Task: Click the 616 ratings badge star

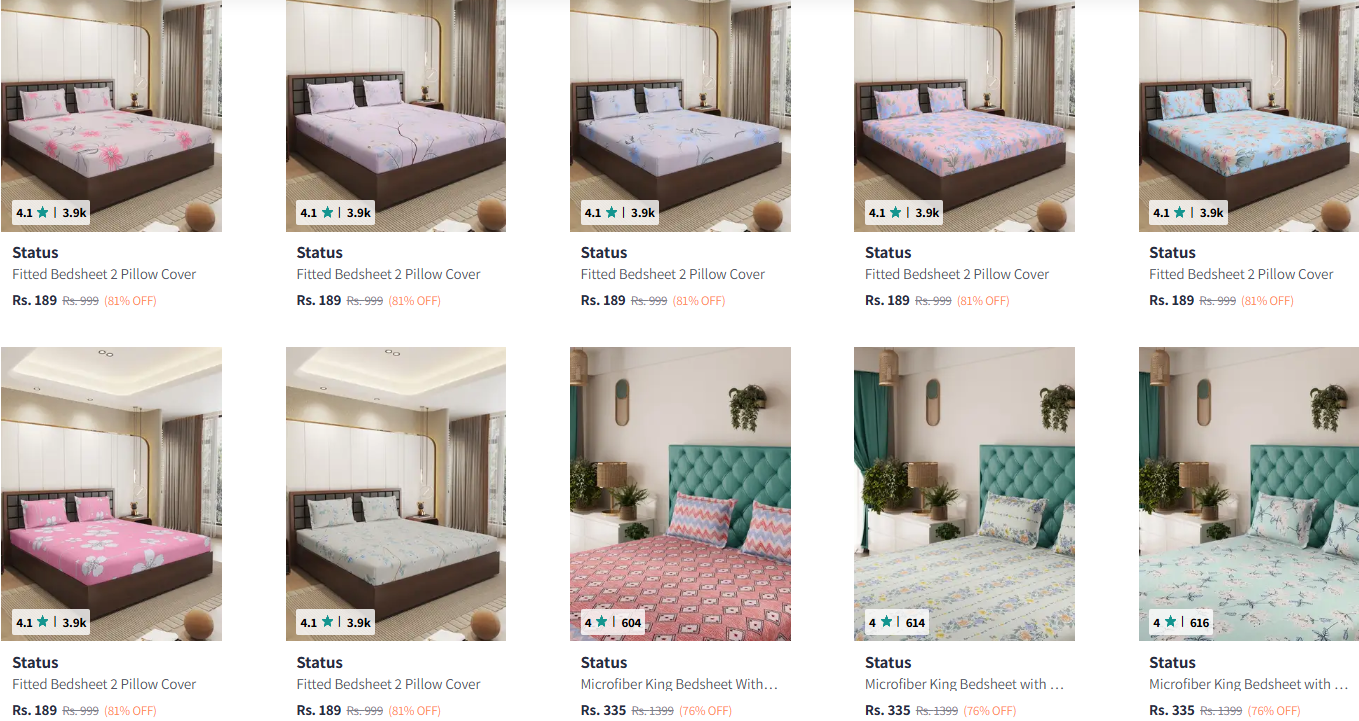Action: coord(1170,622)
